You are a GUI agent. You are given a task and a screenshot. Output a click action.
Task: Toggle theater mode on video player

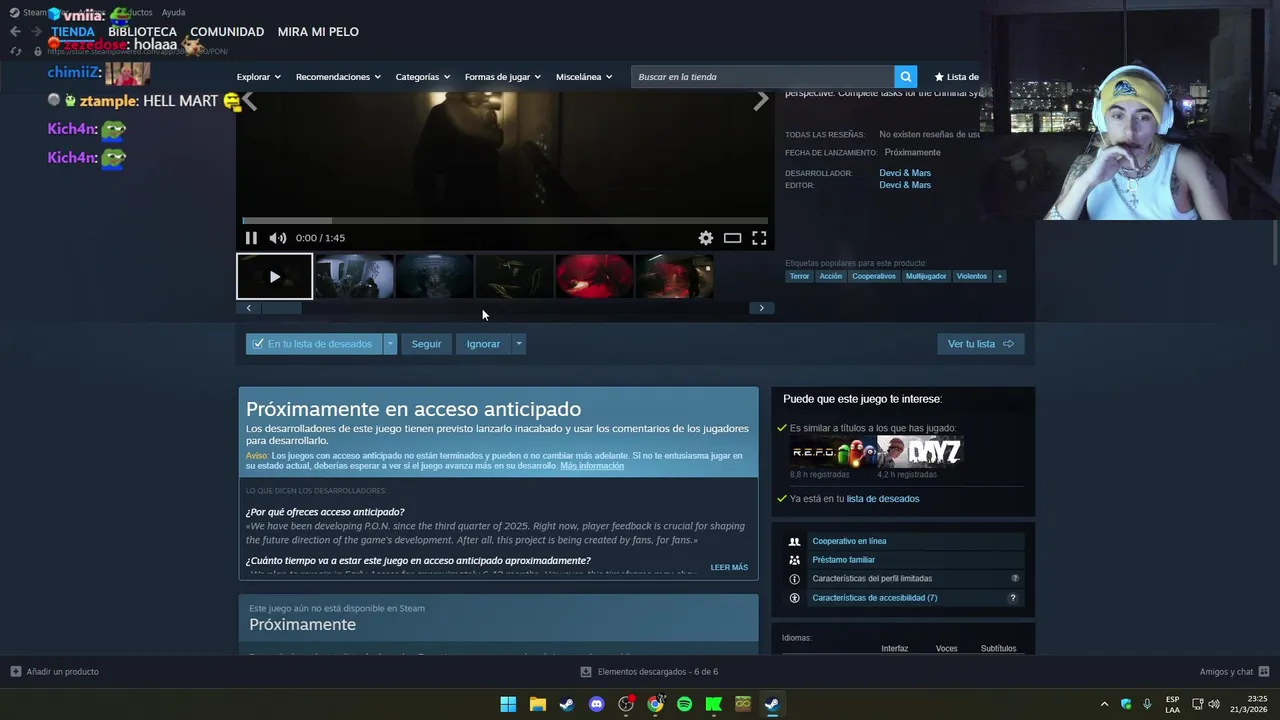(733, 238)
